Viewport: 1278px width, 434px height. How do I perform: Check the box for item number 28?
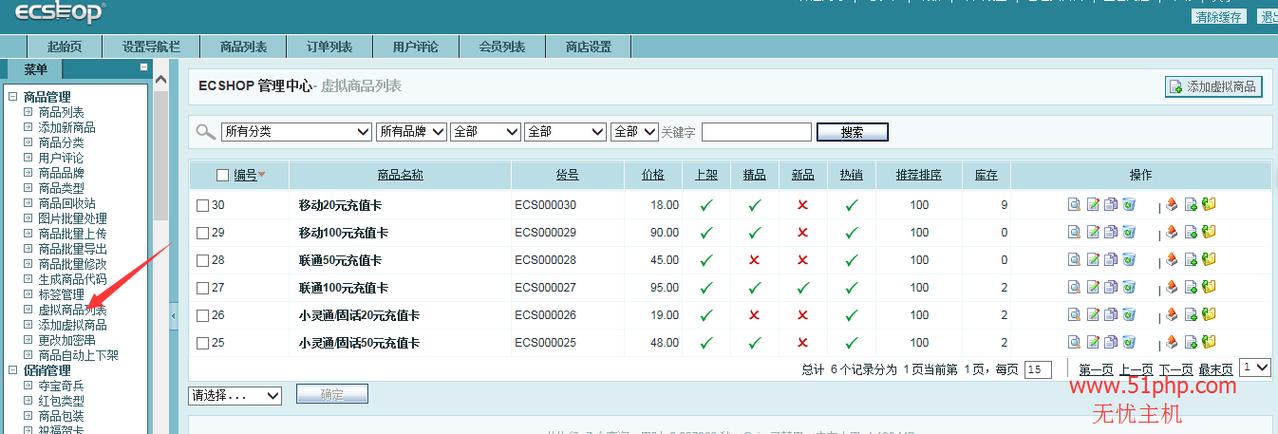202,261
